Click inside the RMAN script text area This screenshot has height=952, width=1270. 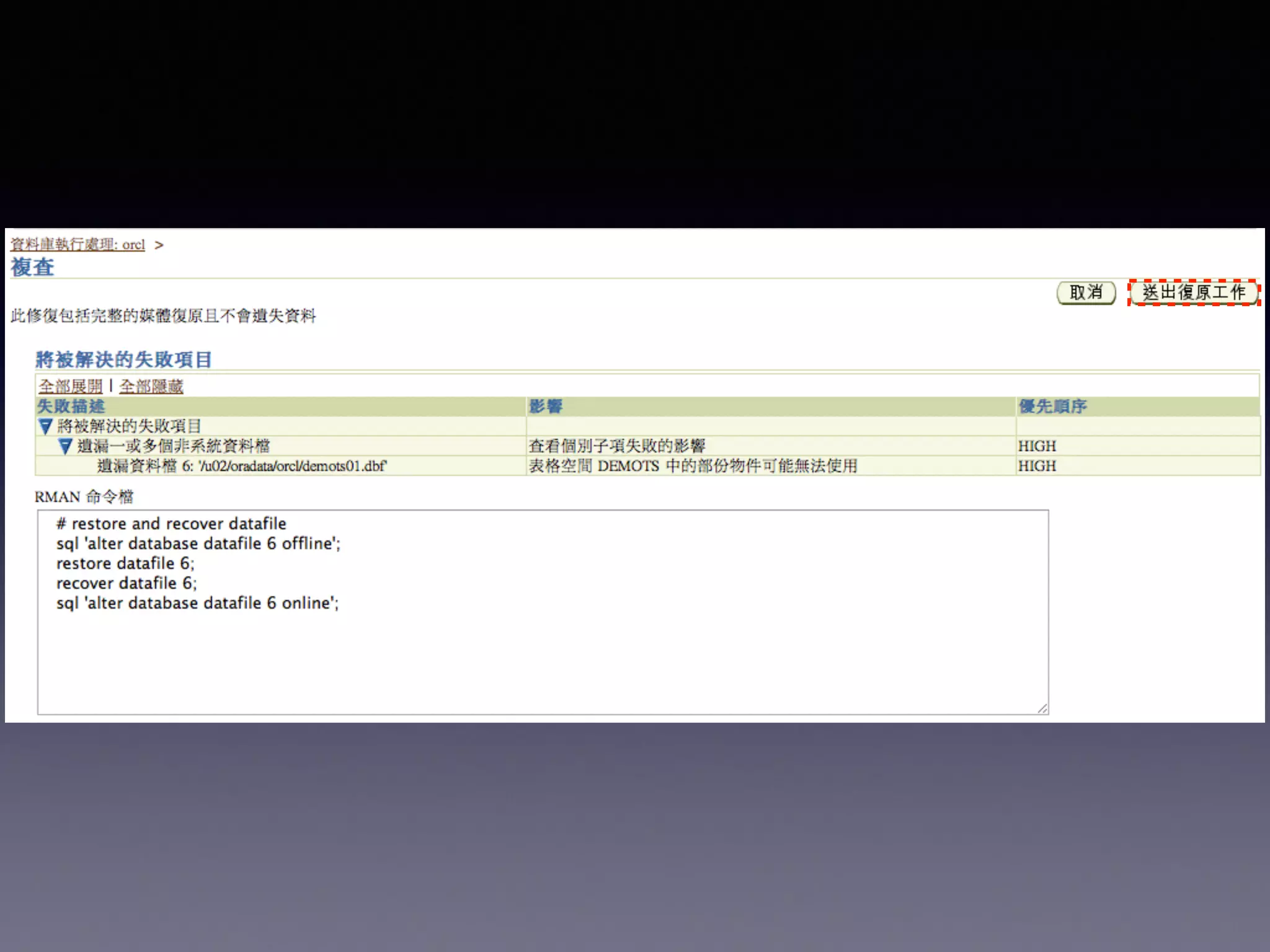click(x=543, y=657)
